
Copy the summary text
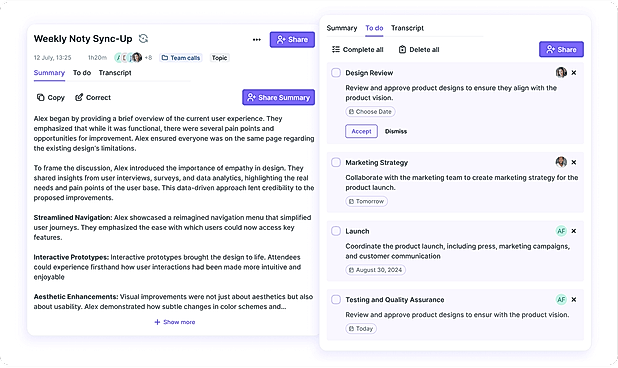pos(50,97)
